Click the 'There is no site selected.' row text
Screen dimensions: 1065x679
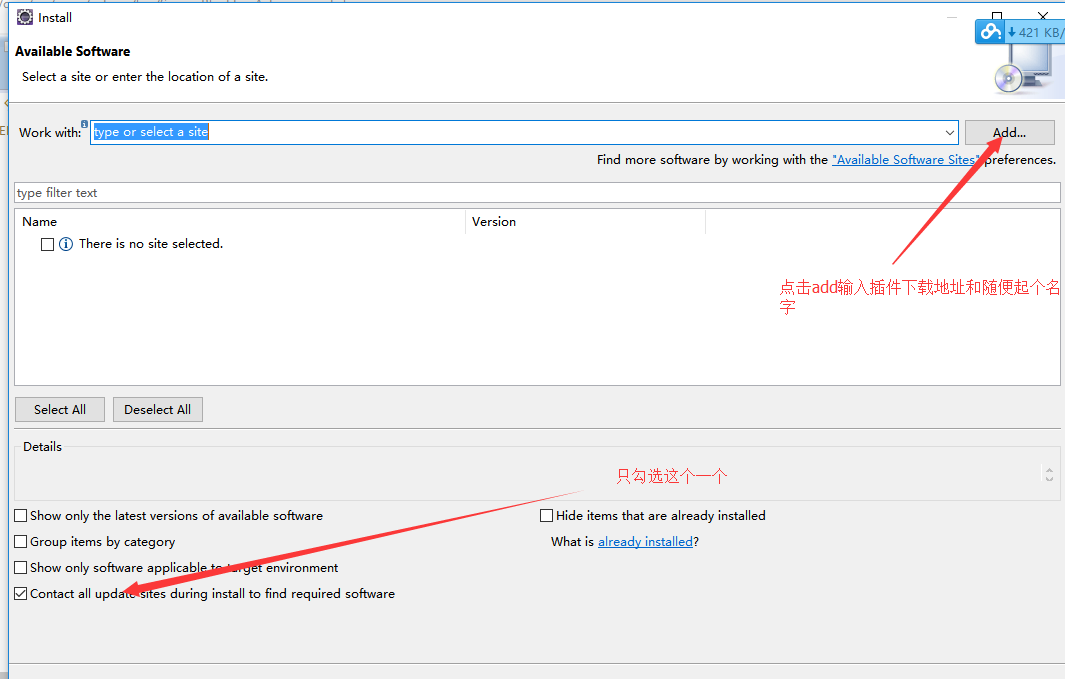coord(151,244)
